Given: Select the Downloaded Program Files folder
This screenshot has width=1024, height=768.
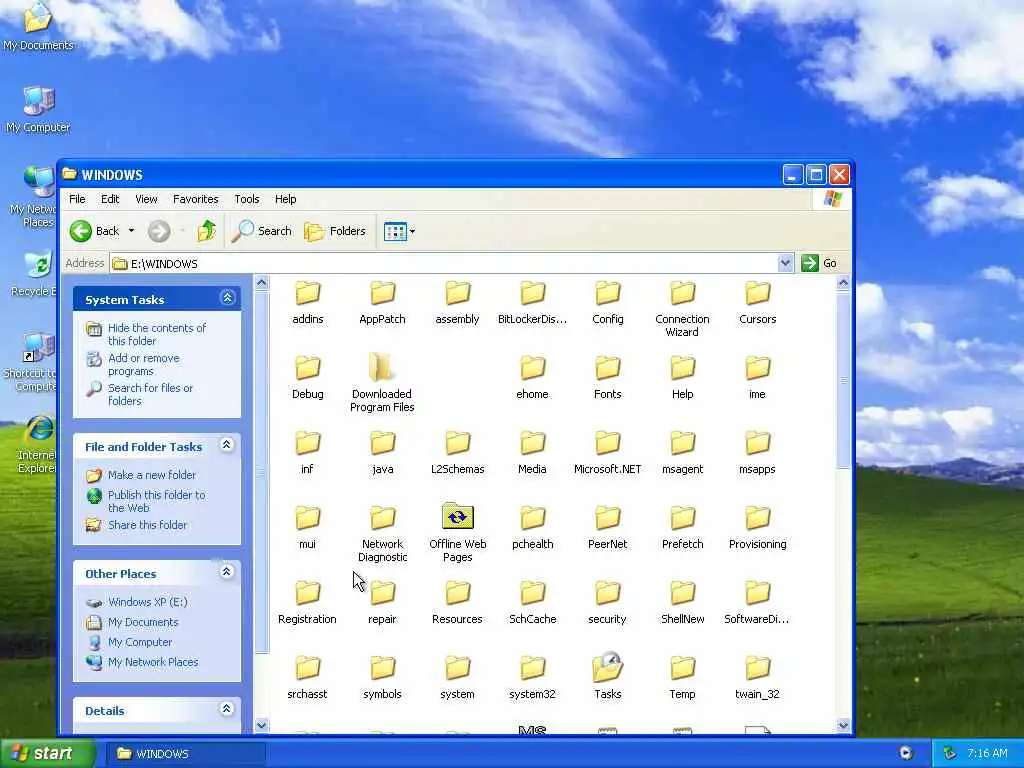Looking at the screenshot, I should 383,383.
